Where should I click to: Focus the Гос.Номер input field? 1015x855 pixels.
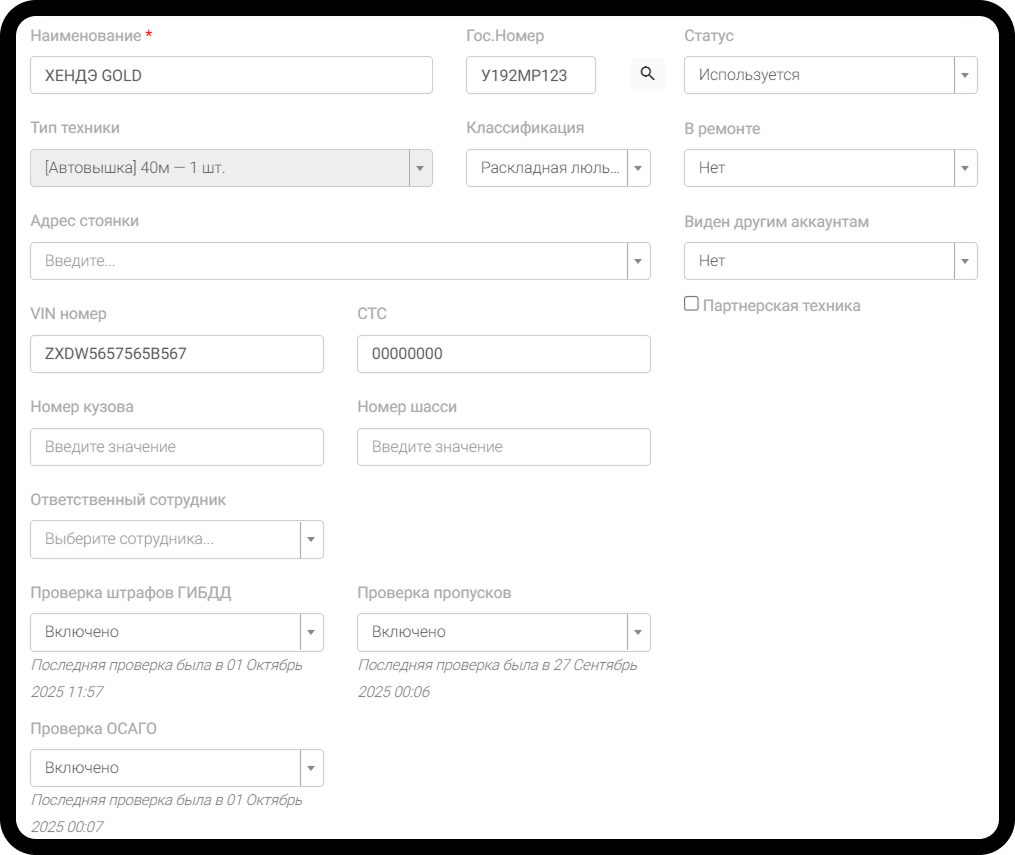[530, 75]
